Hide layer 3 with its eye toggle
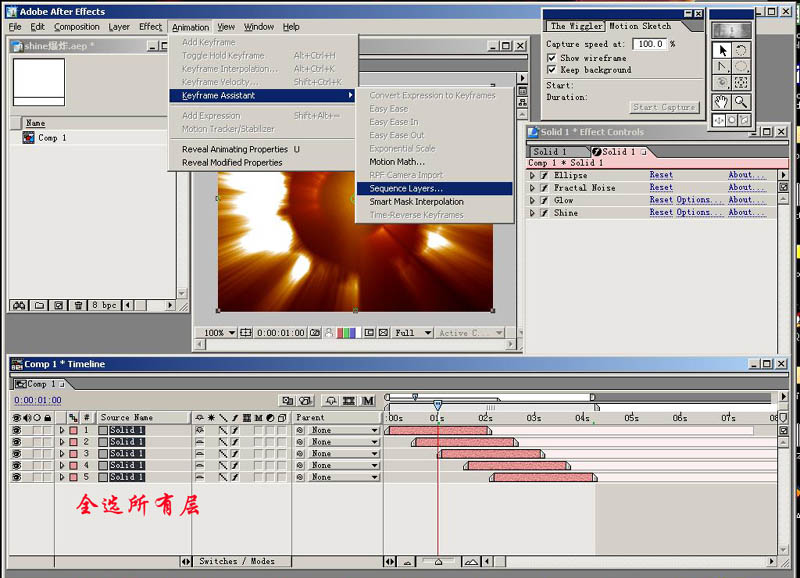Viewport: 800px width, 578px height. pos(16,454)
